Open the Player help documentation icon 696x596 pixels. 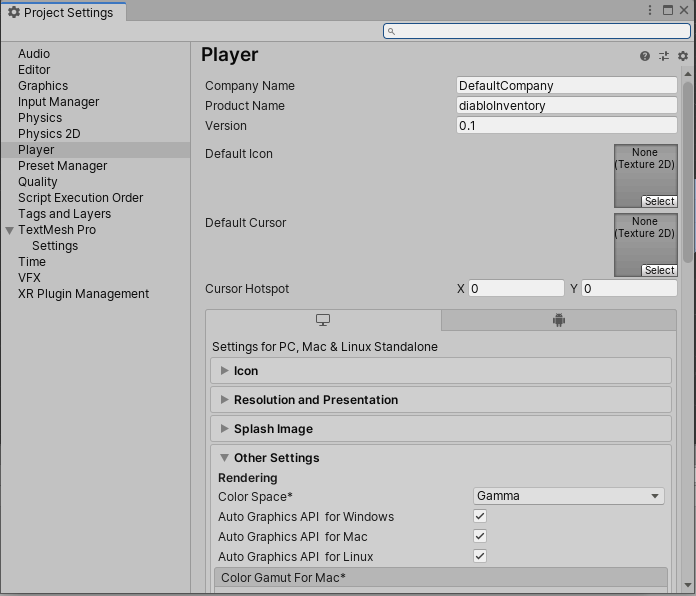pos(645,57)
